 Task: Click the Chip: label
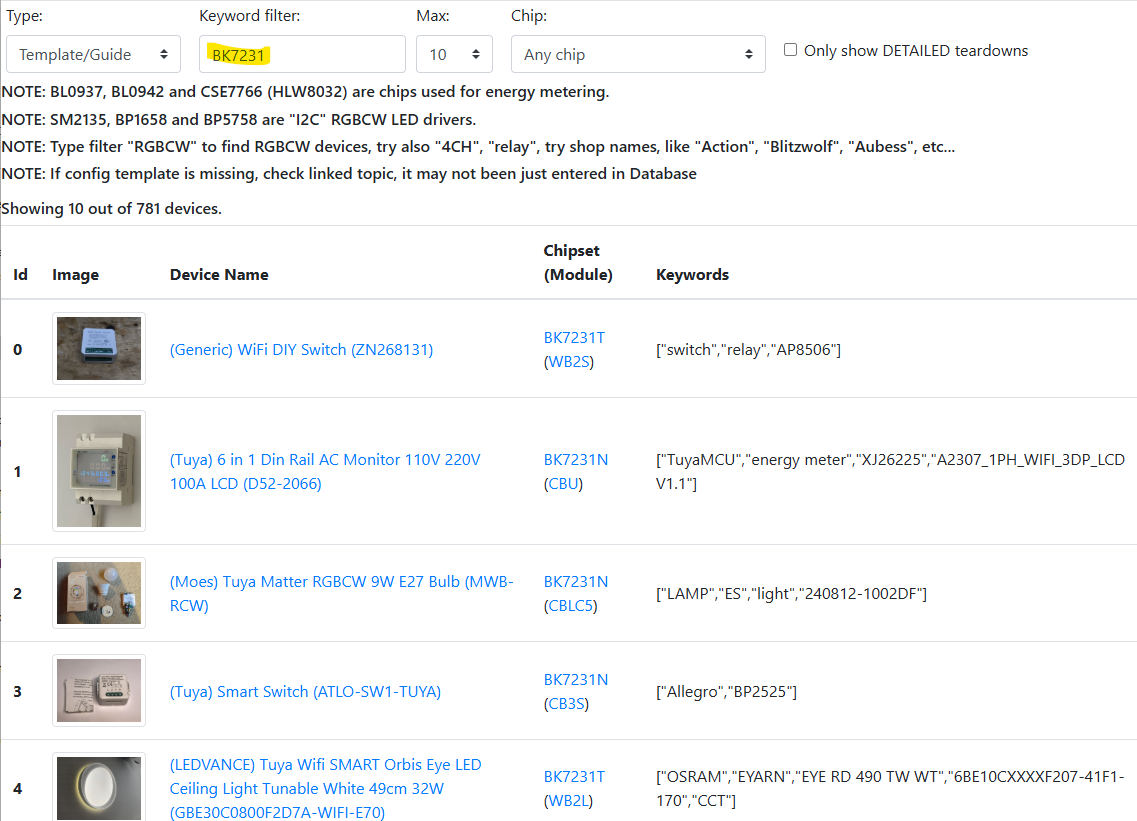[529, 16]
